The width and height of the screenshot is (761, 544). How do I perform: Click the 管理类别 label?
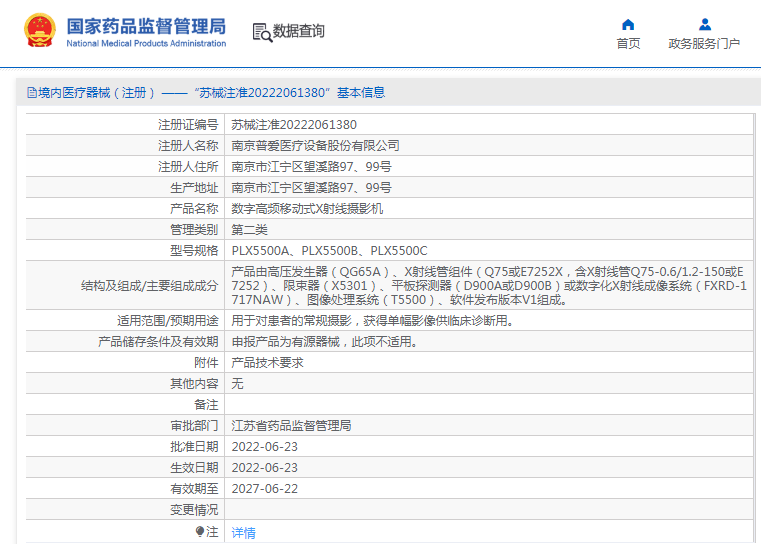194,230
